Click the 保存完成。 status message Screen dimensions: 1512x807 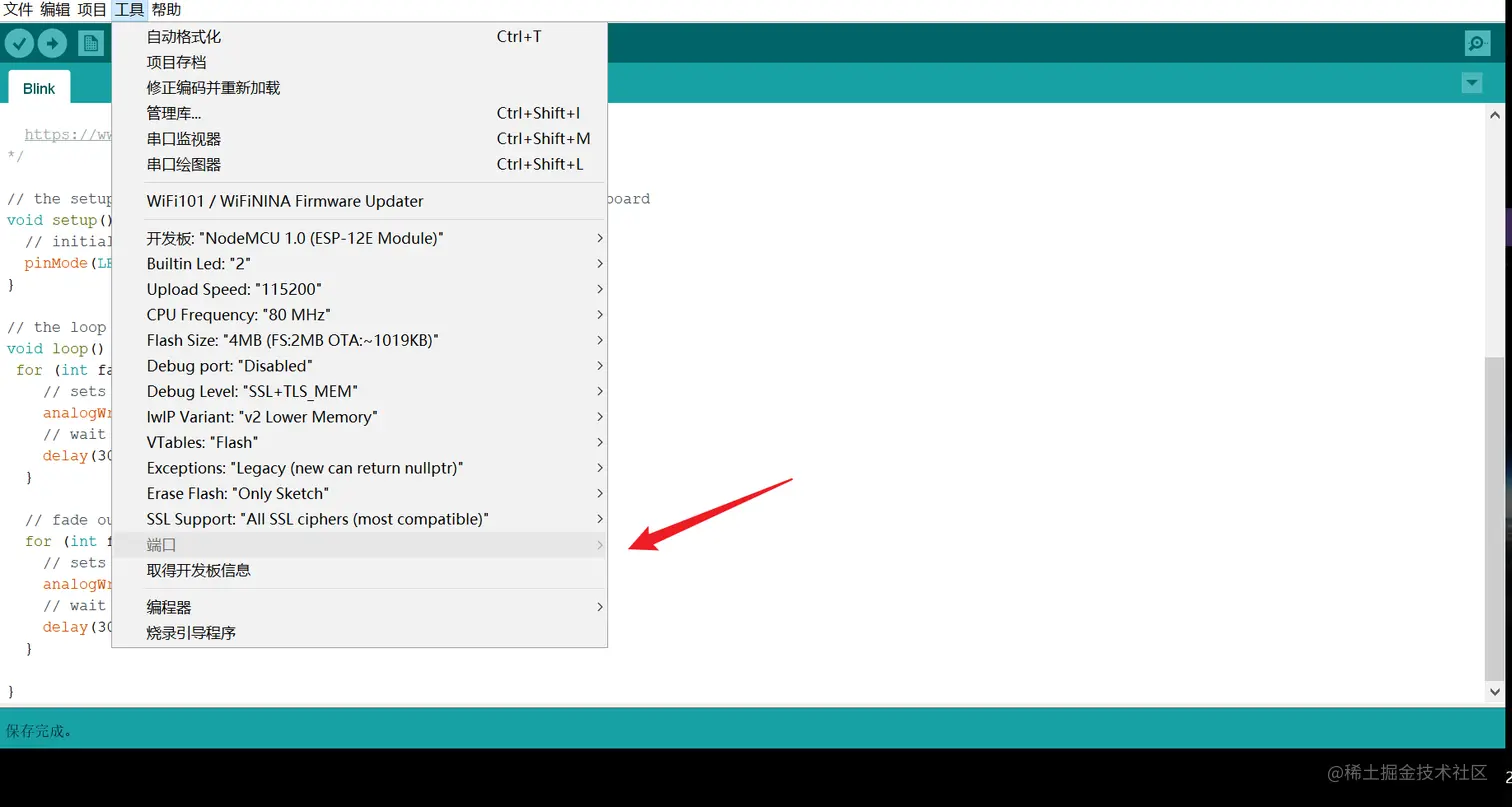(40, 731)
